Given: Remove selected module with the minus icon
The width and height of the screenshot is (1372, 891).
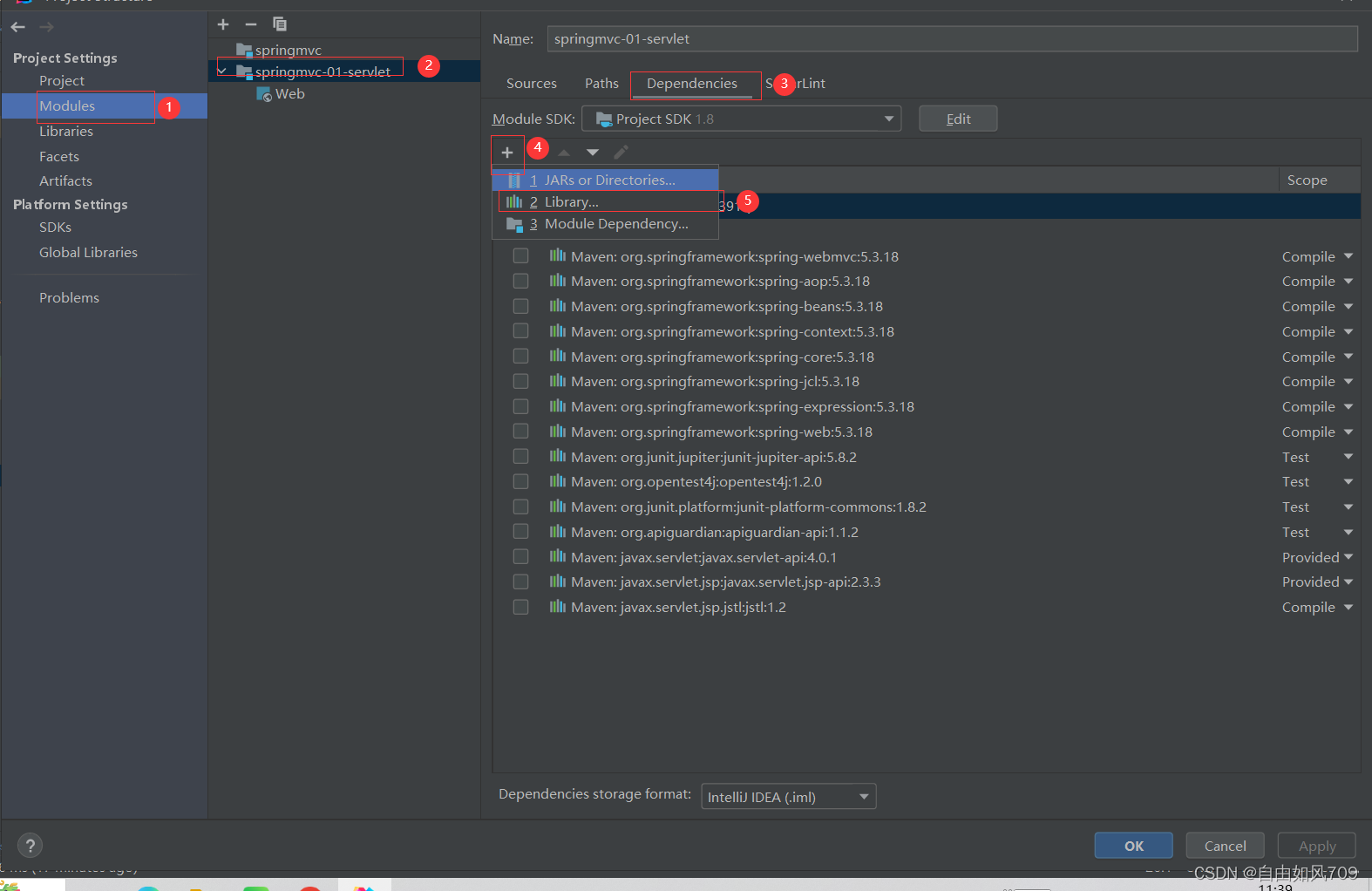Looking at the screenshot, I should point(251,24).
